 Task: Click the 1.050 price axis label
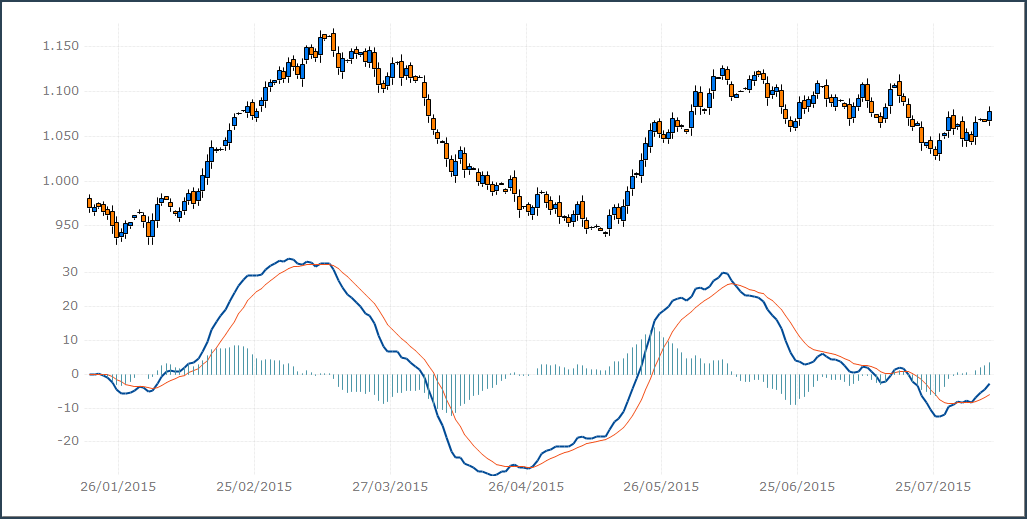(60, 136)
